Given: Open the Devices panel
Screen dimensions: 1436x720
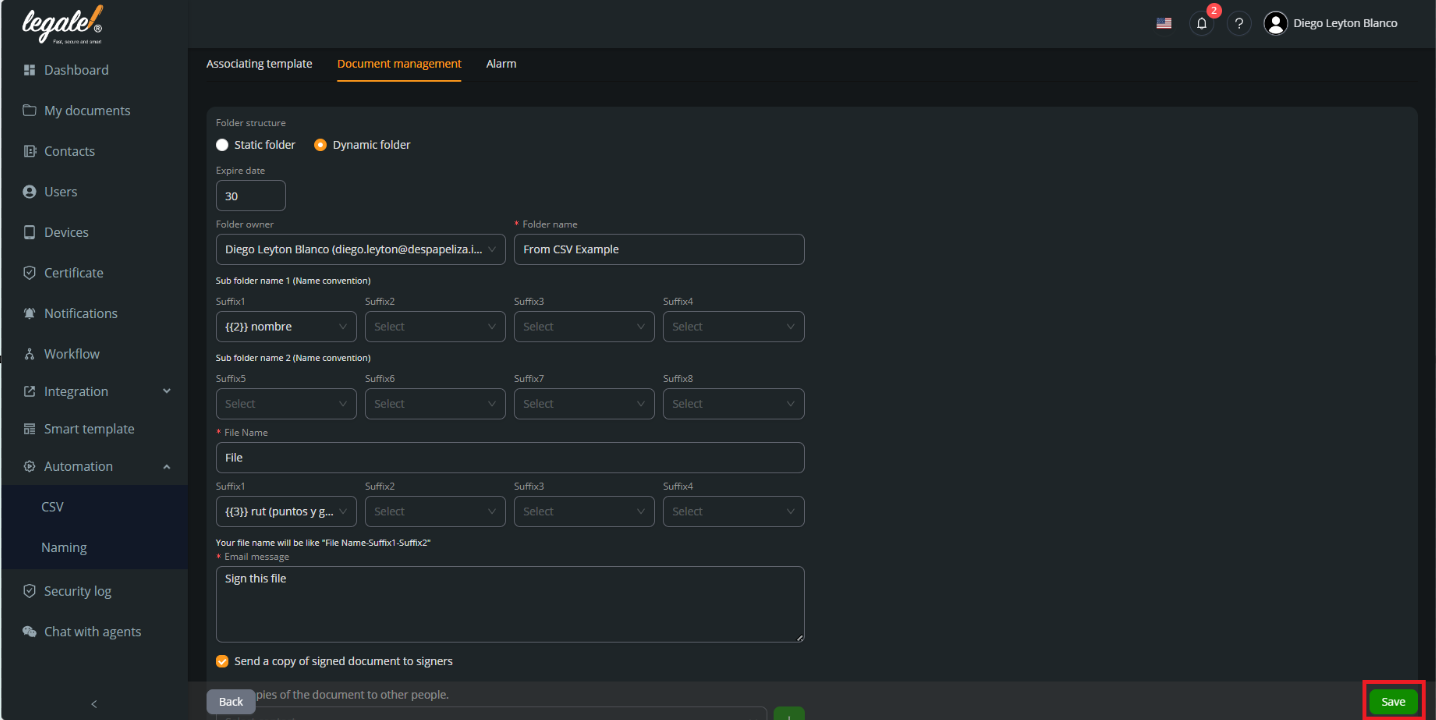Looking at the screenshot, I should [66, 231].
